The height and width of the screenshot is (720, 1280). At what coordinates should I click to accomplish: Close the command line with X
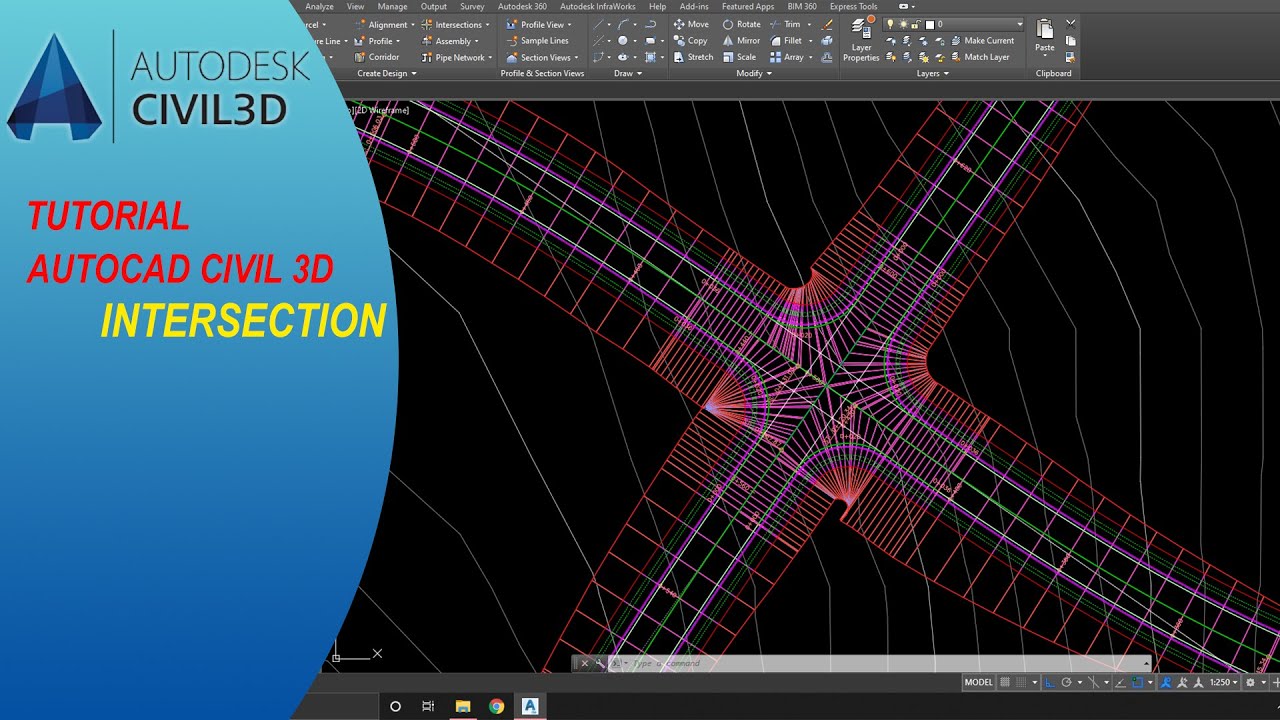click(585, 663)
